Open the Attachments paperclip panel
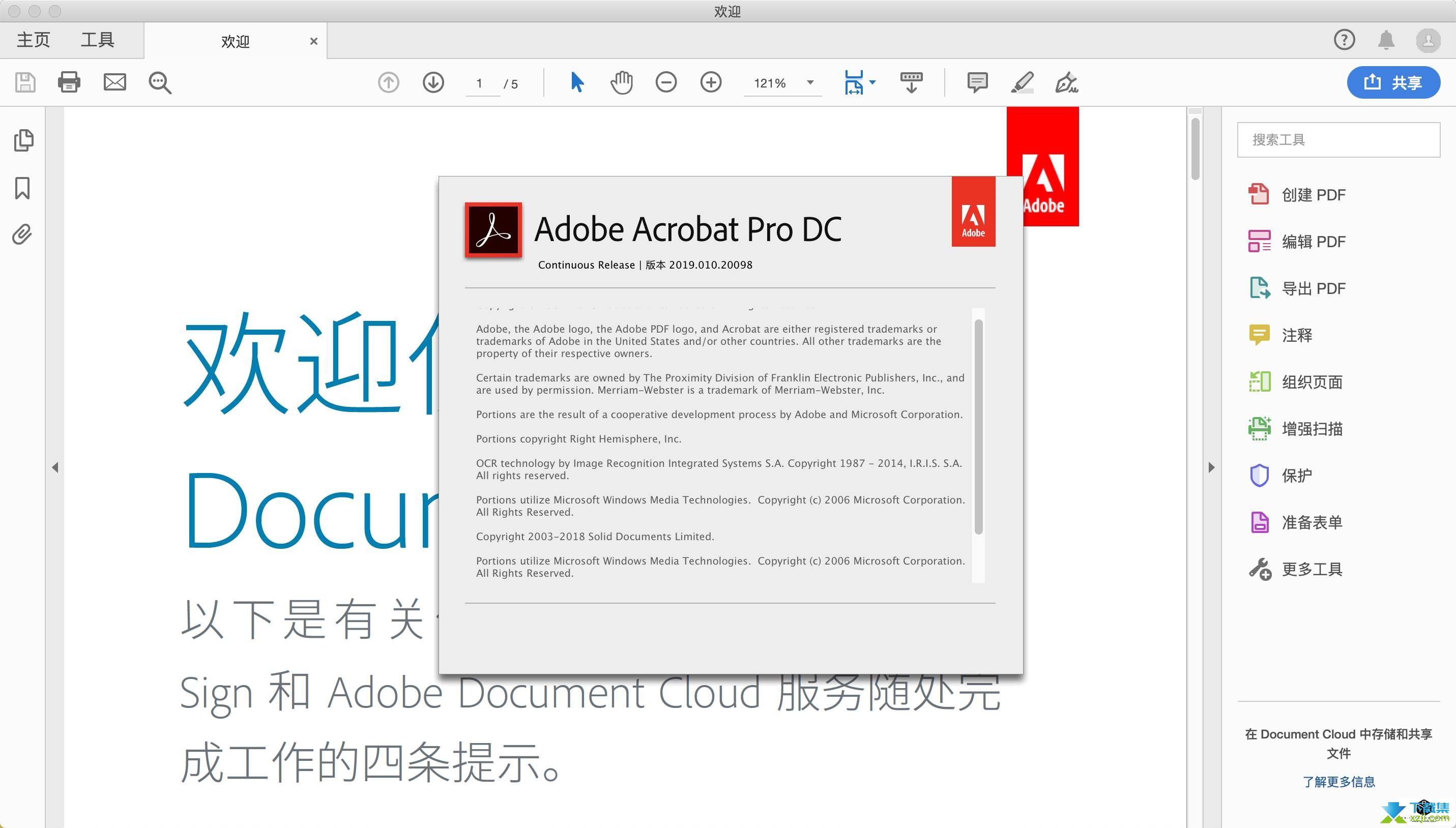This screenshot has height=828, width=1456. (x=22, y=234)
